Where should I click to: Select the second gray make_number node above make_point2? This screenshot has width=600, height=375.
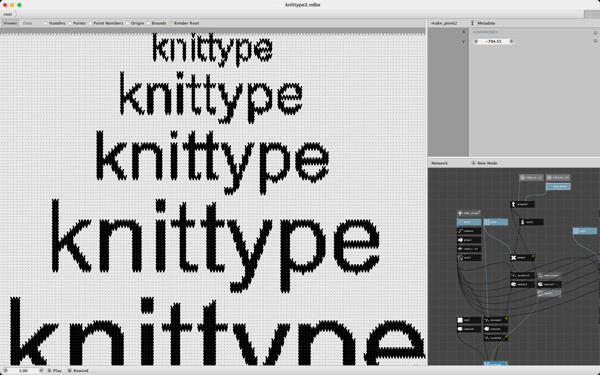coord(558,178)
